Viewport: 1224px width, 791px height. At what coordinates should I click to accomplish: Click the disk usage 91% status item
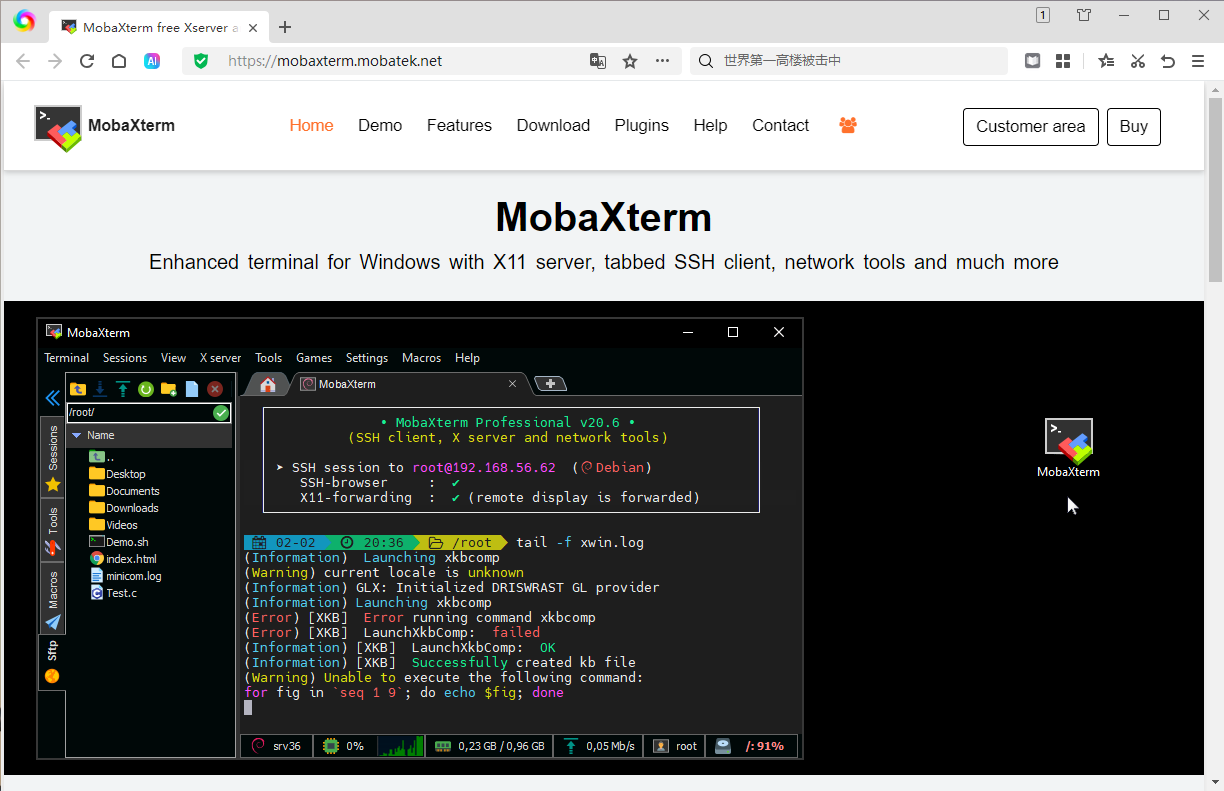[751, 746]
